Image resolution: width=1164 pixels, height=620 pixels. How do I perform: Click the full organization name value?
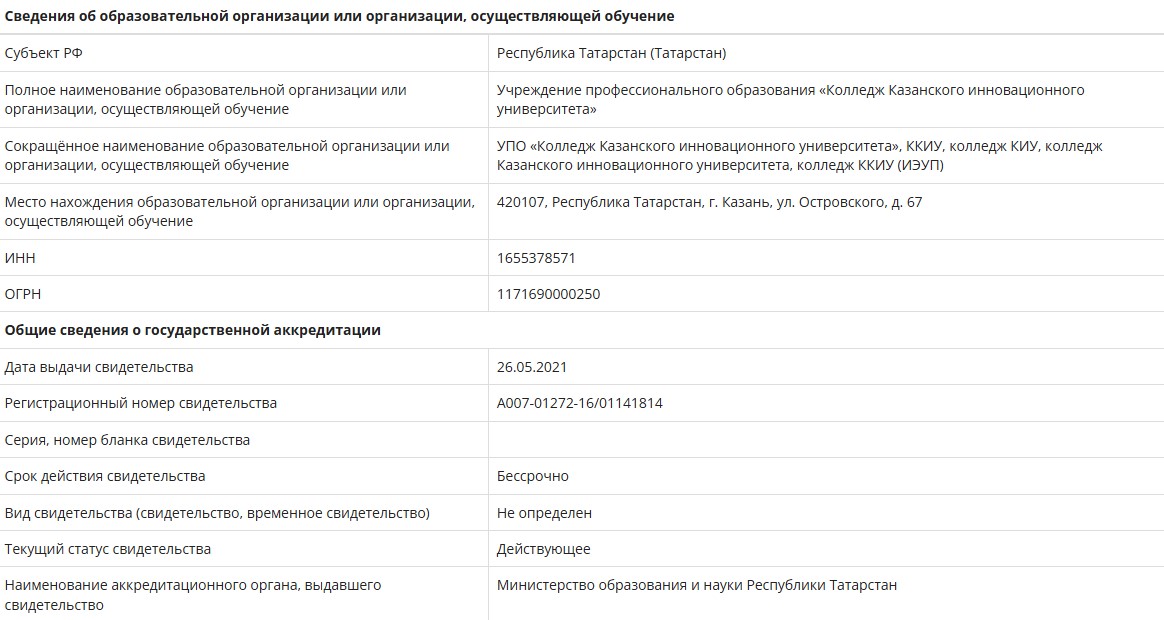[790, 99]
